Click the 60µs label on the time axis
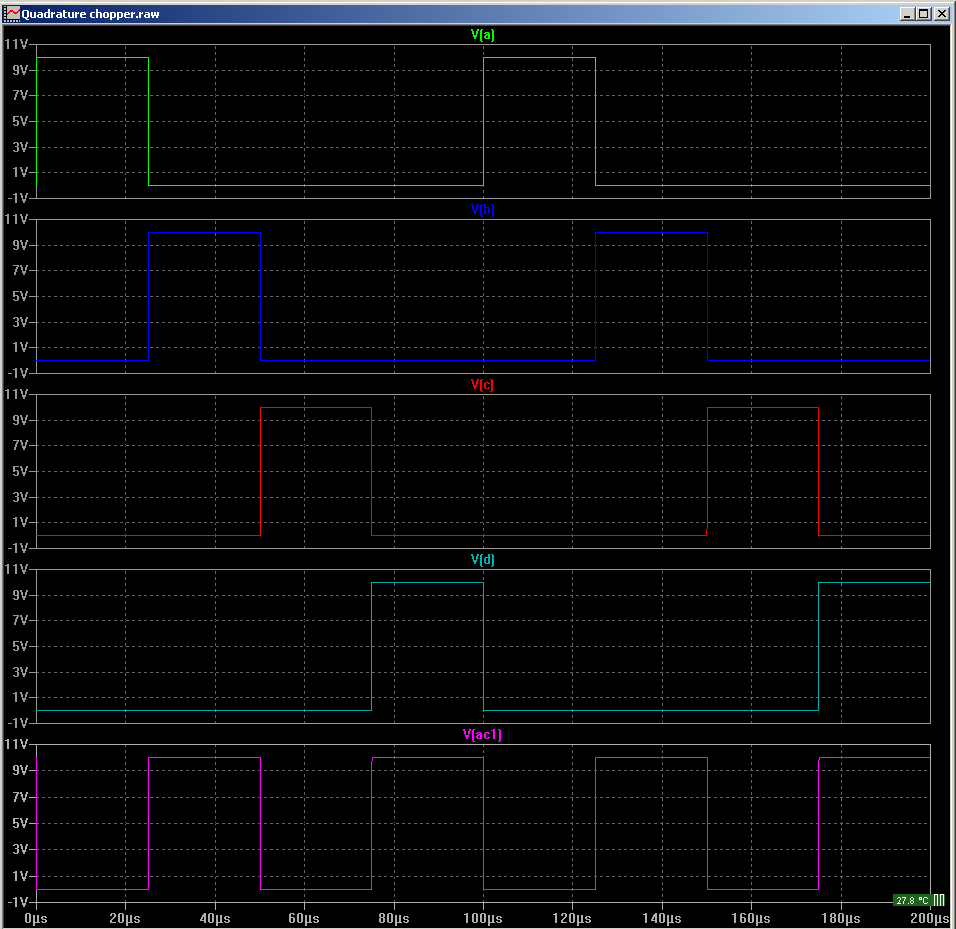 [304, 918]
